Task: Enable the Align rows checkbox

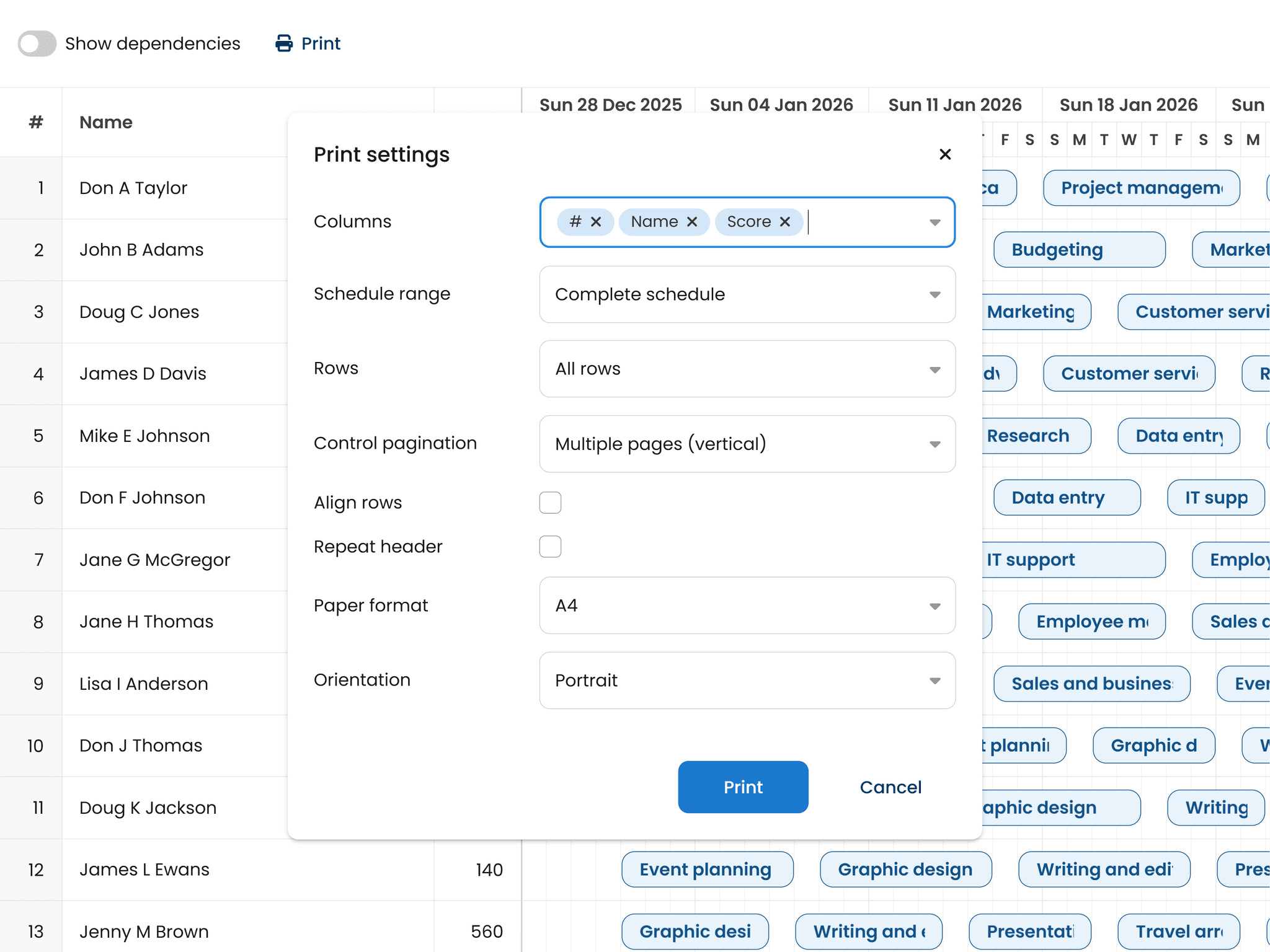Action: [x=550, y=503]
